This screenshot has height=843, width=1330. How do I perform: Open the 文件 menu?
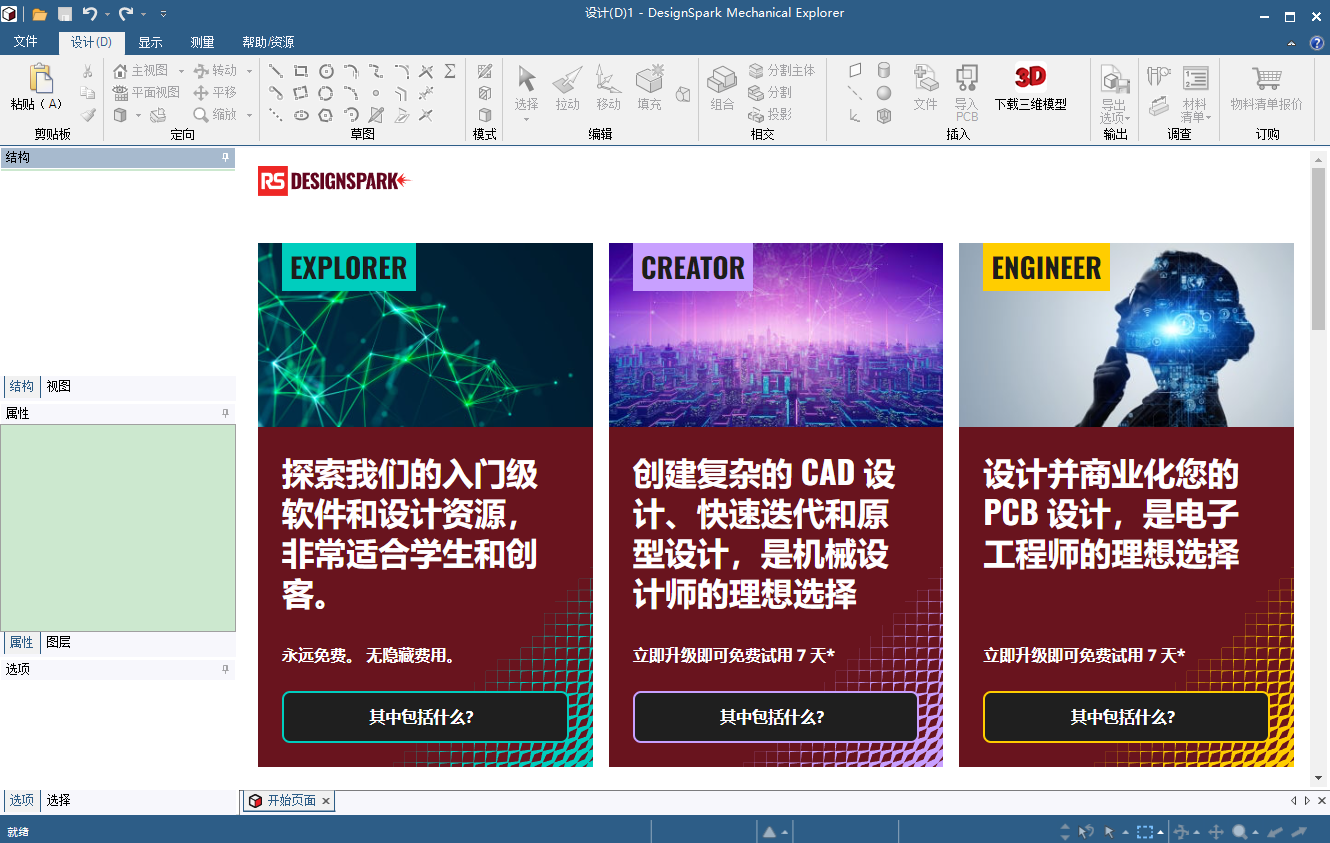coord(25,42)
